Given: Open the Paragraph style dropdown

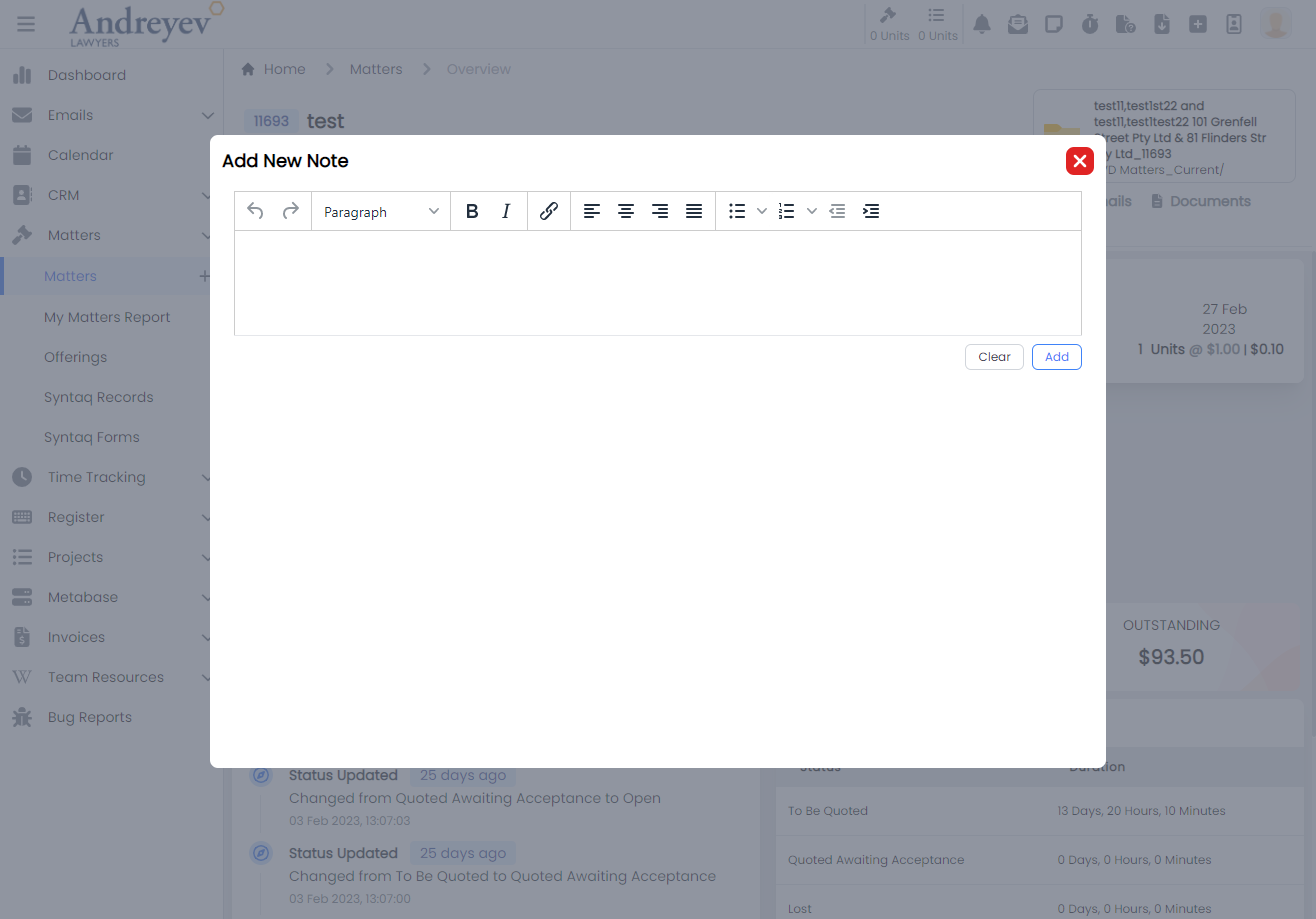Looking at the screenshot, I should [381, 212].
